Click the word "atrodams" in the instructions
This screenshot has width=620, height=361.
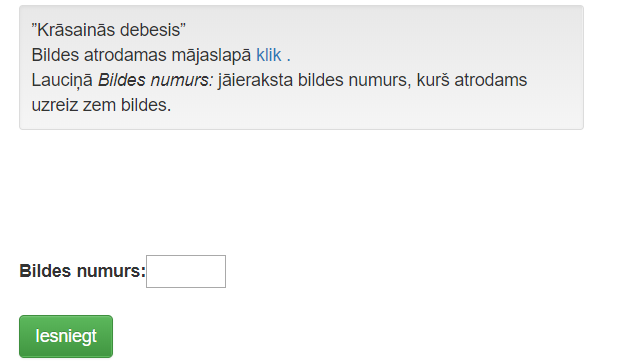coord(491,80)
